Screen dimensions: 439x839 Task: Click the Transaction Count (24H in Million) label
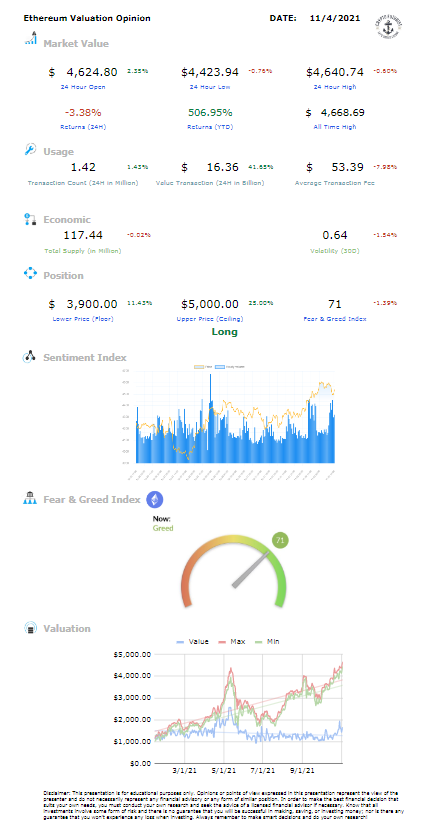83,183
